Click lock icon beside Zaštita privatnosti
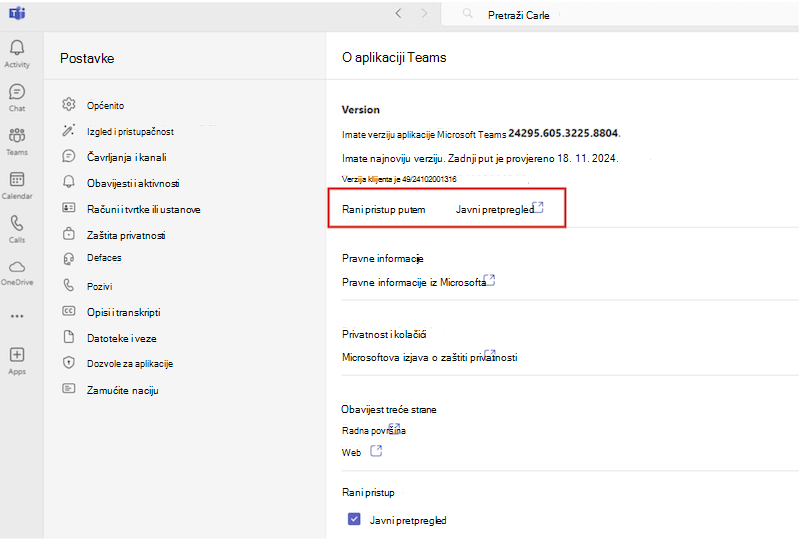Viewport: 800px width, 543px height. [x=69, y=234]
